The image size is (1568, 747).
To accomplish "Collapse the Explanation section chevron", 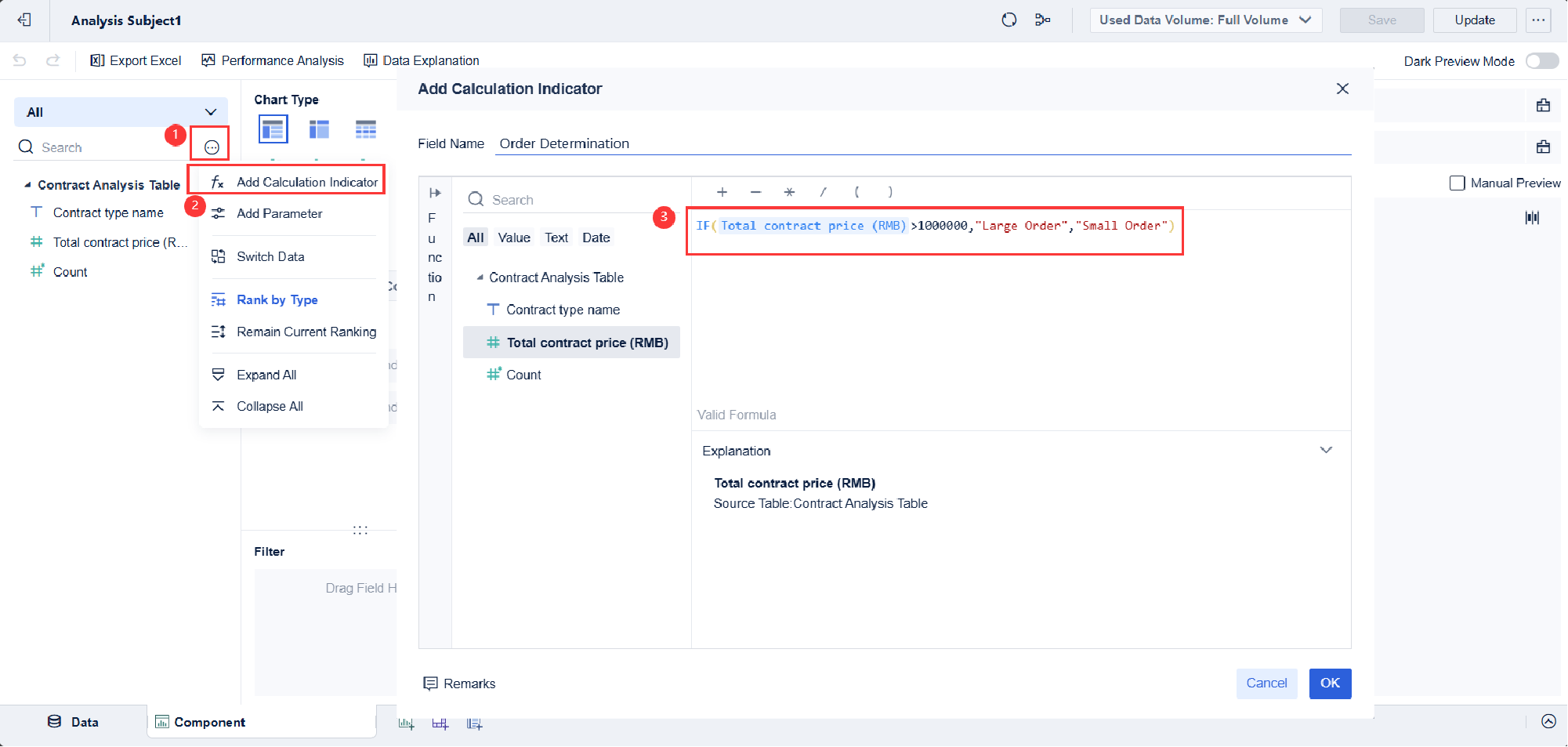I will coord(1327,450).
